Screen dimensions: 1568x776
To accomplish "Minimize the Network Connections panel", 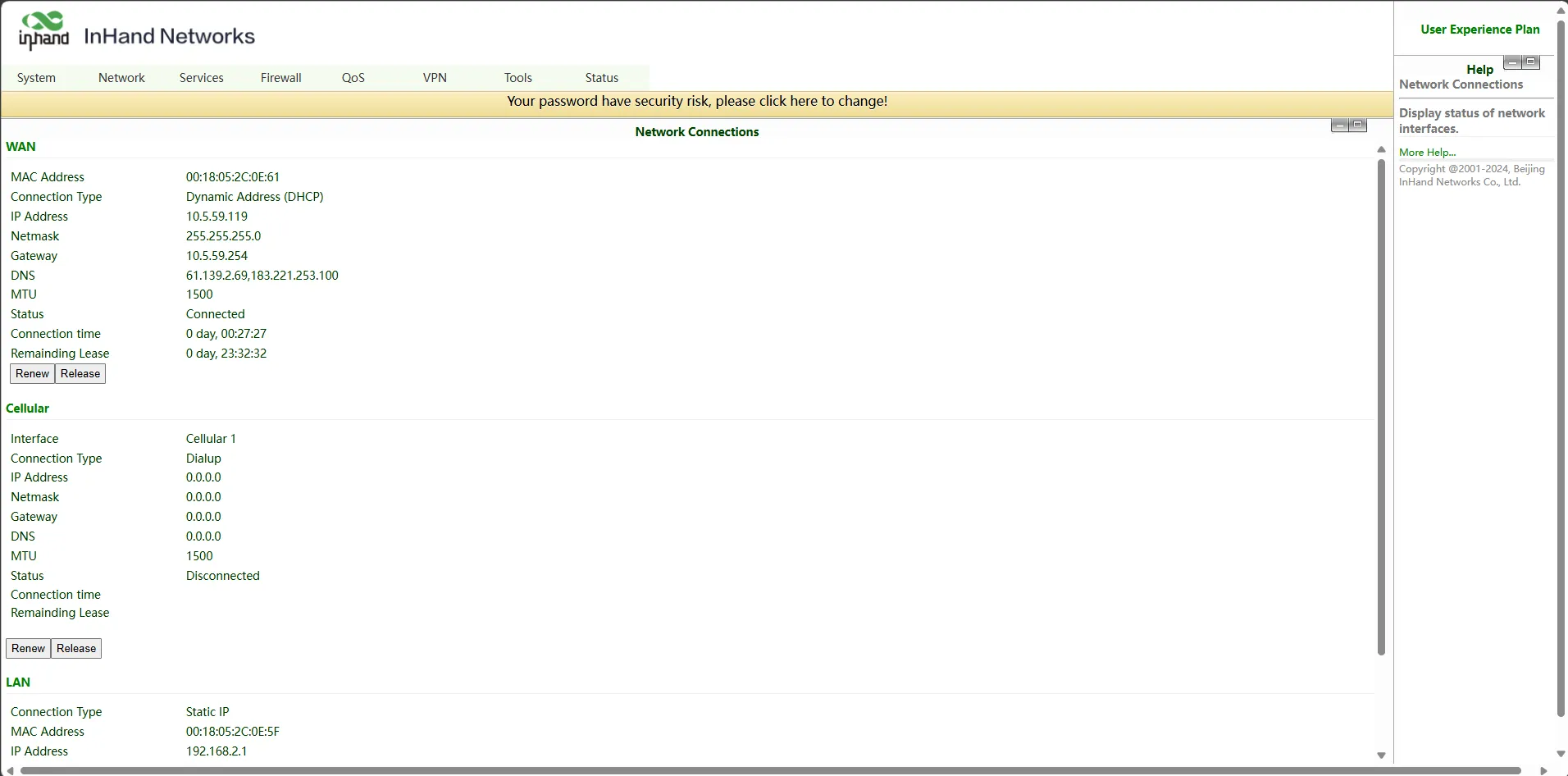I will (1340, 125).
